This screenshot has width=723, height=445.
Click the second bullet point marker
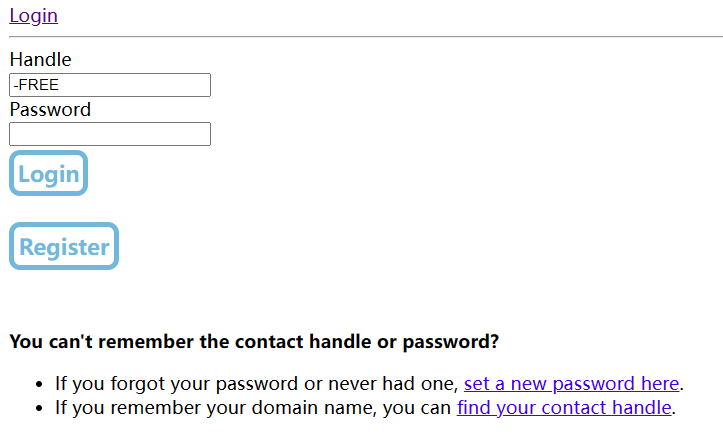(x=39, y=408)
